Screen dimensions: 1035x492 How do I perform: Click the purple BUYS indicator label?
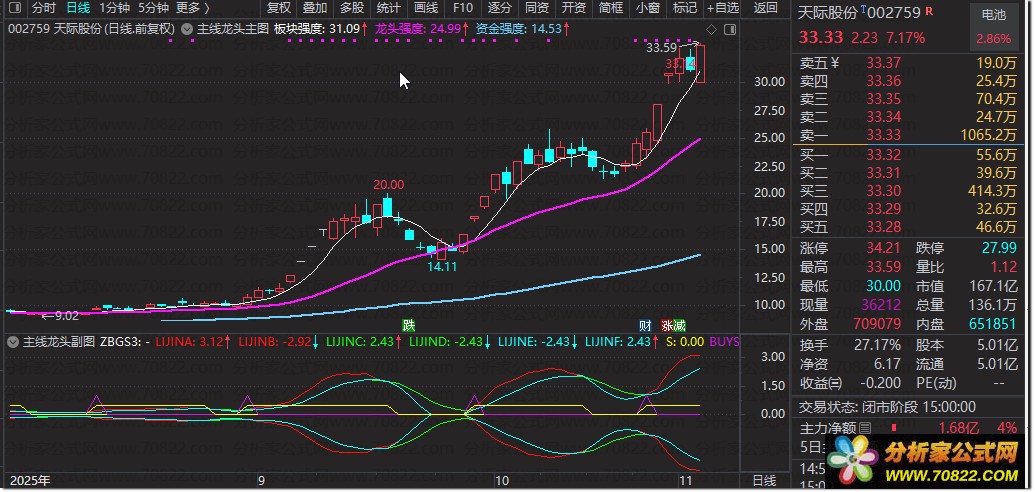click(725, 342)
